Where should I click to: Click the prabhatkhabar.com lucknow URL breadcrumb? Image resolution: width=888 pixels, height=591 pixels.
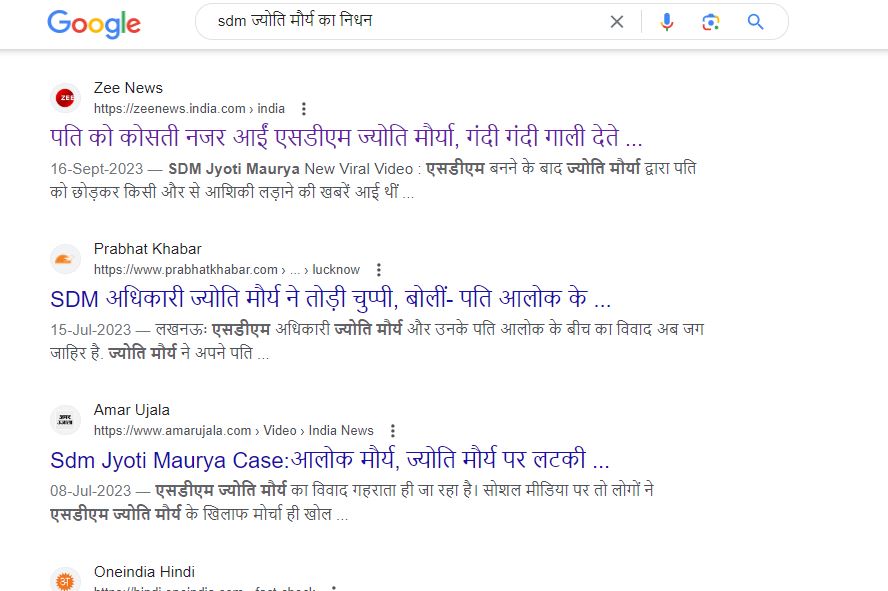226,270
